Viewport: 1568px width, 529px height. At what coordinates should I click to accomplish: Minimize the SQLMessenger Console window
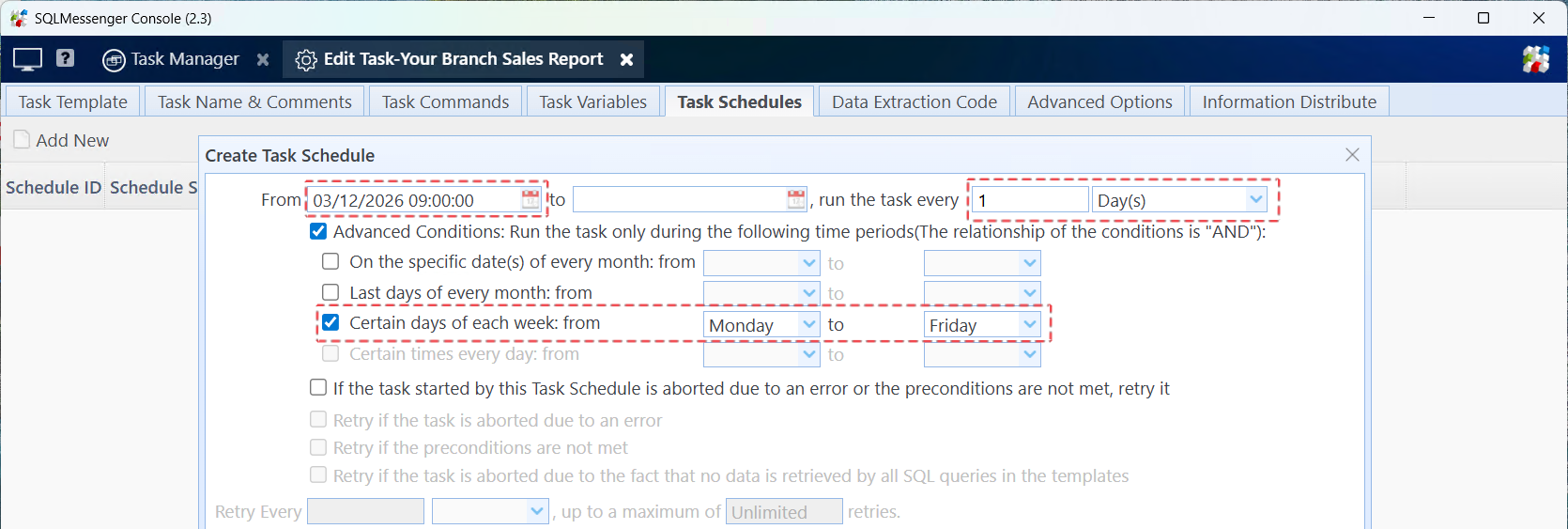1429,18
